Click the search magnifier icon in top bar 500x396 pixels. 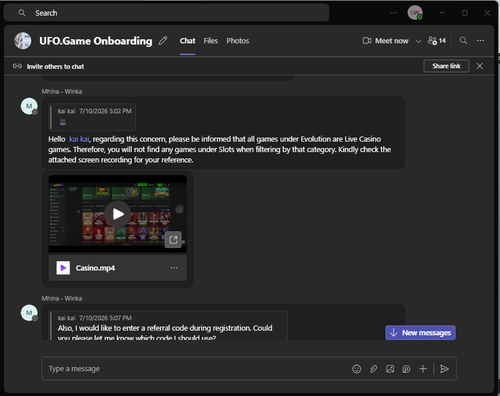[x=22, y=13]
